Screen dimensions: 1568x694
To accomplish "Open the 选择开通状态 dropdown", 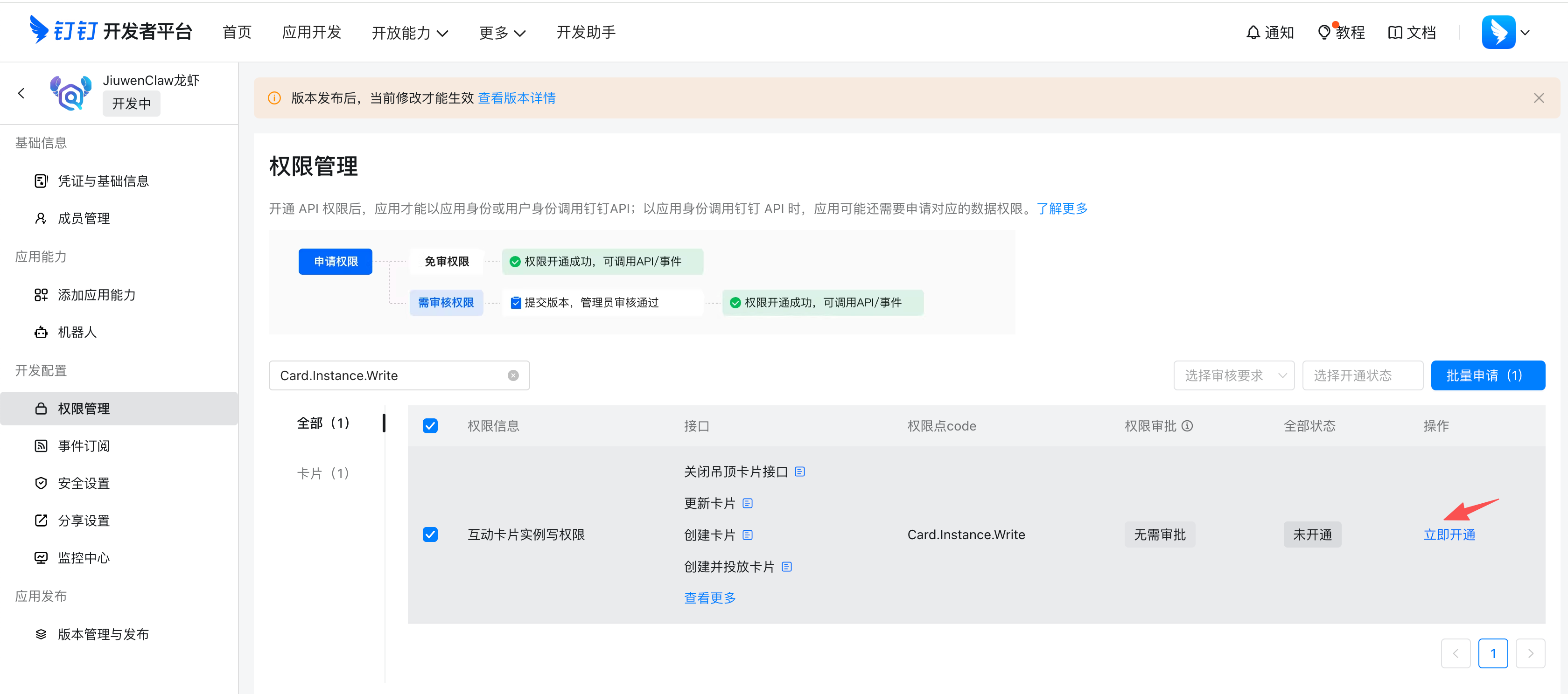I will coord(1362,375).
